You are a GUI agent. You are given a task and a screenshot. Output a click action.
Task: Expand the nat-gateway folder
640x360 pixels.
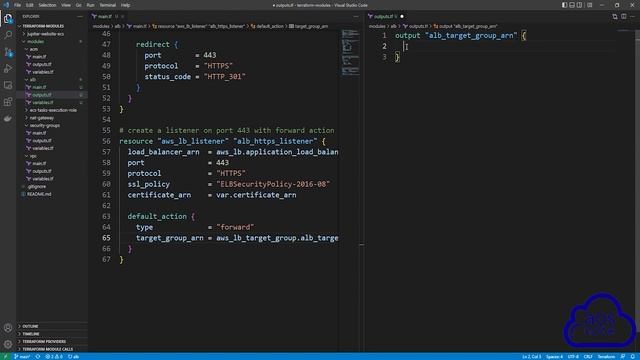point(42,118)
